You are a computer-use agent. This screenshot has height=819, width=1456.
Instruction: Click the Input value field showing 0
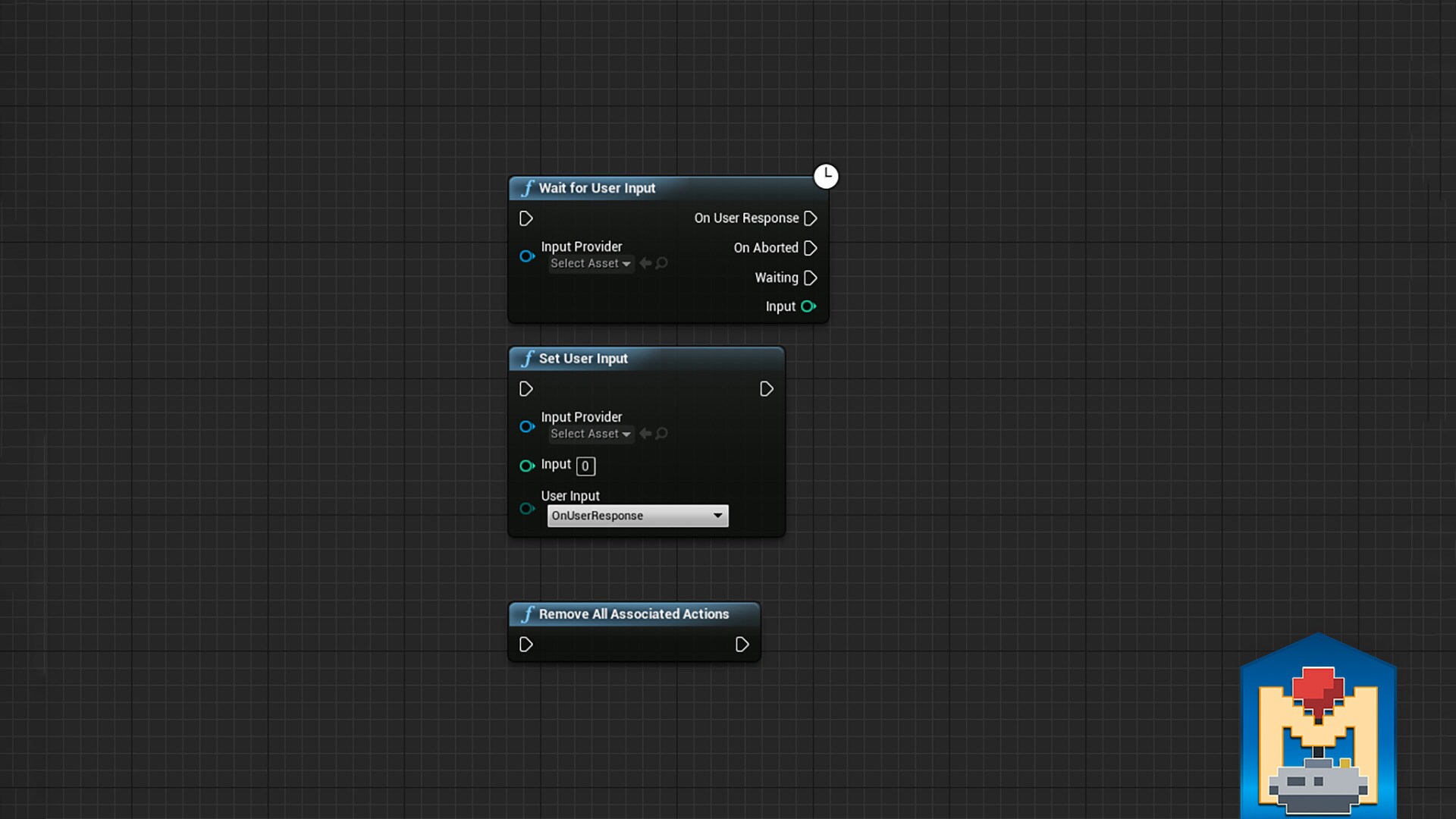click(585, 466)
